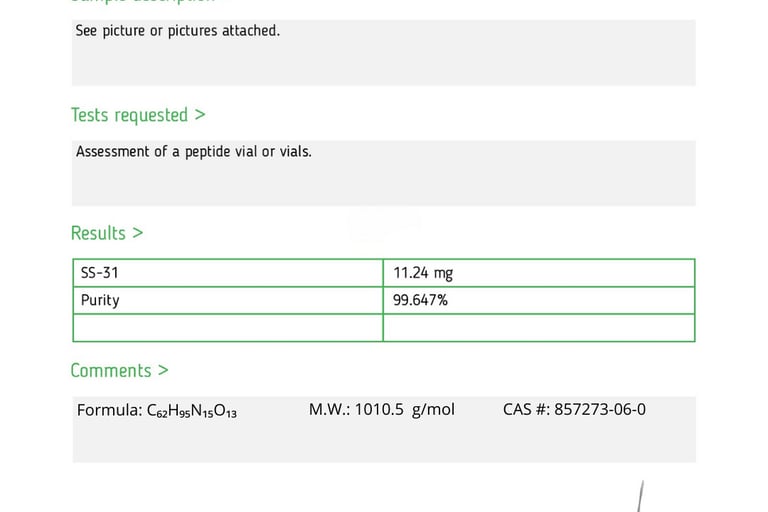
Task: Click the faint watermark above the results table
Action: tap(383, 224)
